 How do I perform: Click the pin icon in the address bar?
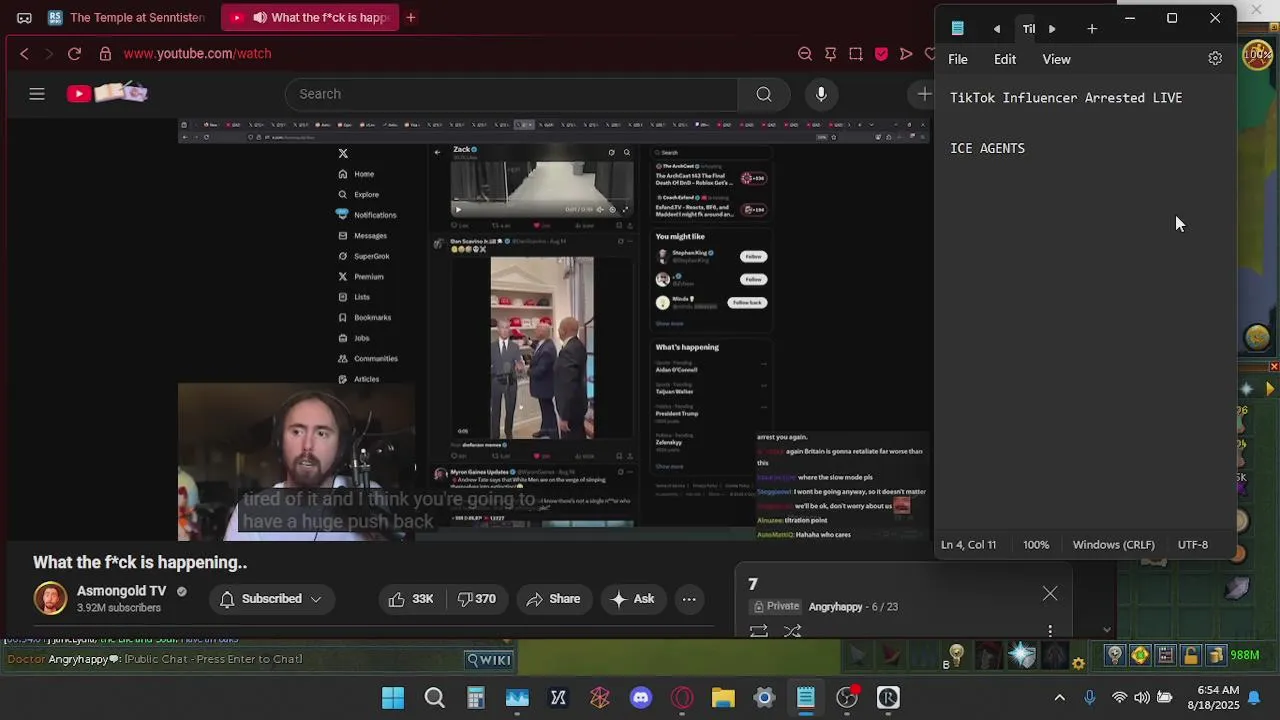tap(830, 54)
